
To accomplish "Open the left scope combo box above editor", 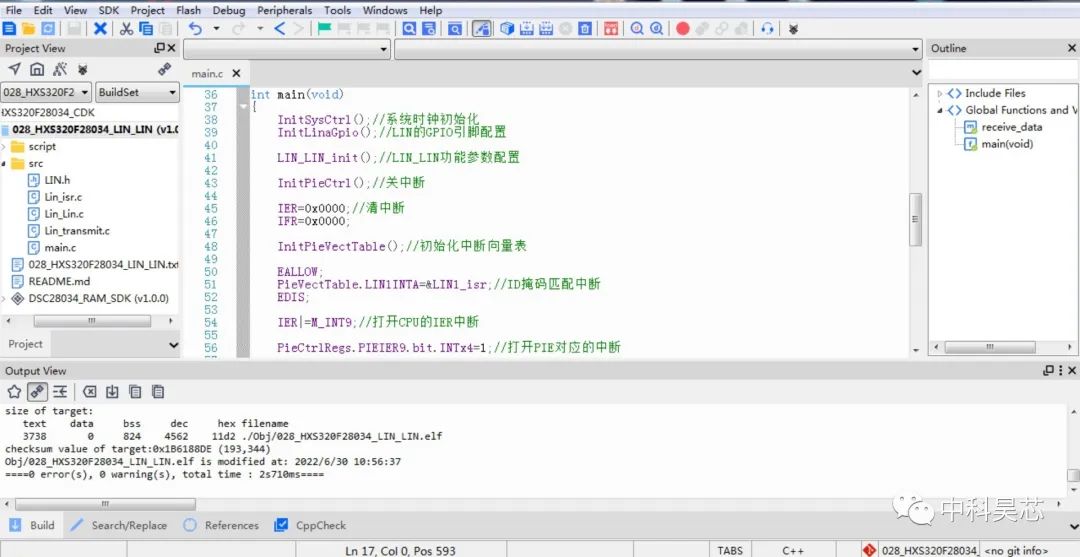I will (x=287, y=49).
